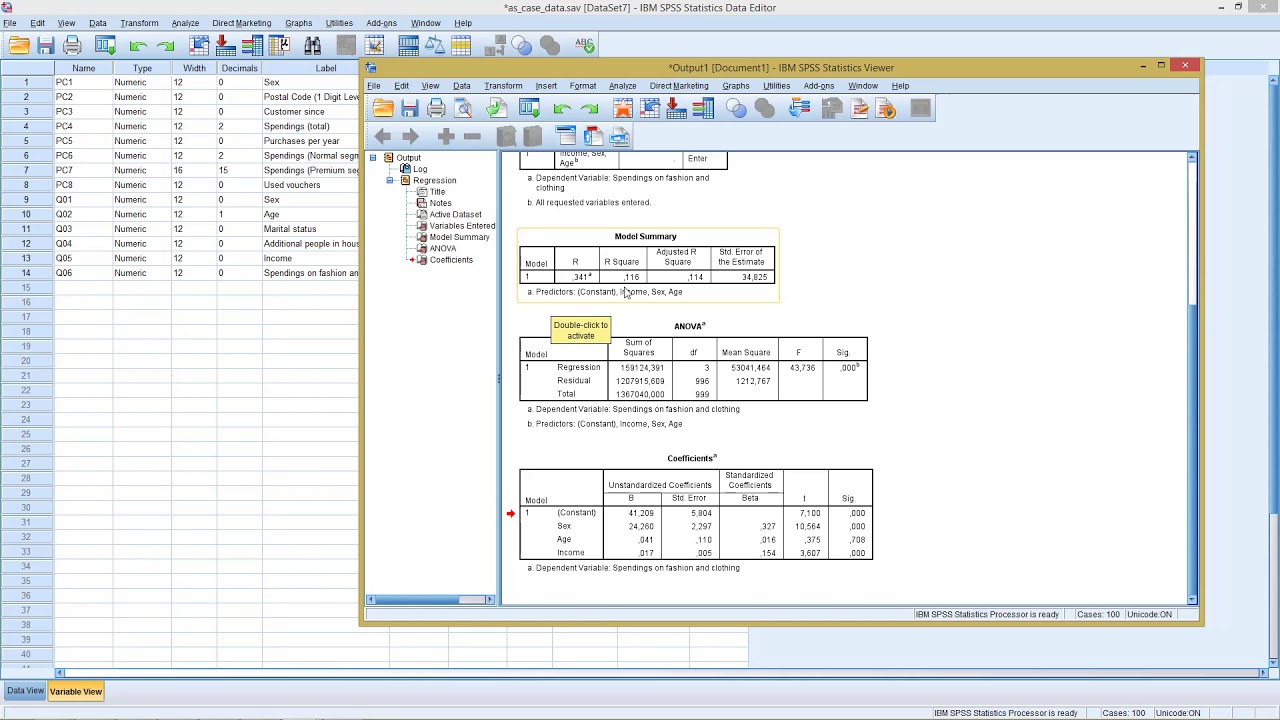The height and width of the screenshot is (720, 1280).
Task: Recall recently used dialogs in Data Editor
Action: pos(105,45)
